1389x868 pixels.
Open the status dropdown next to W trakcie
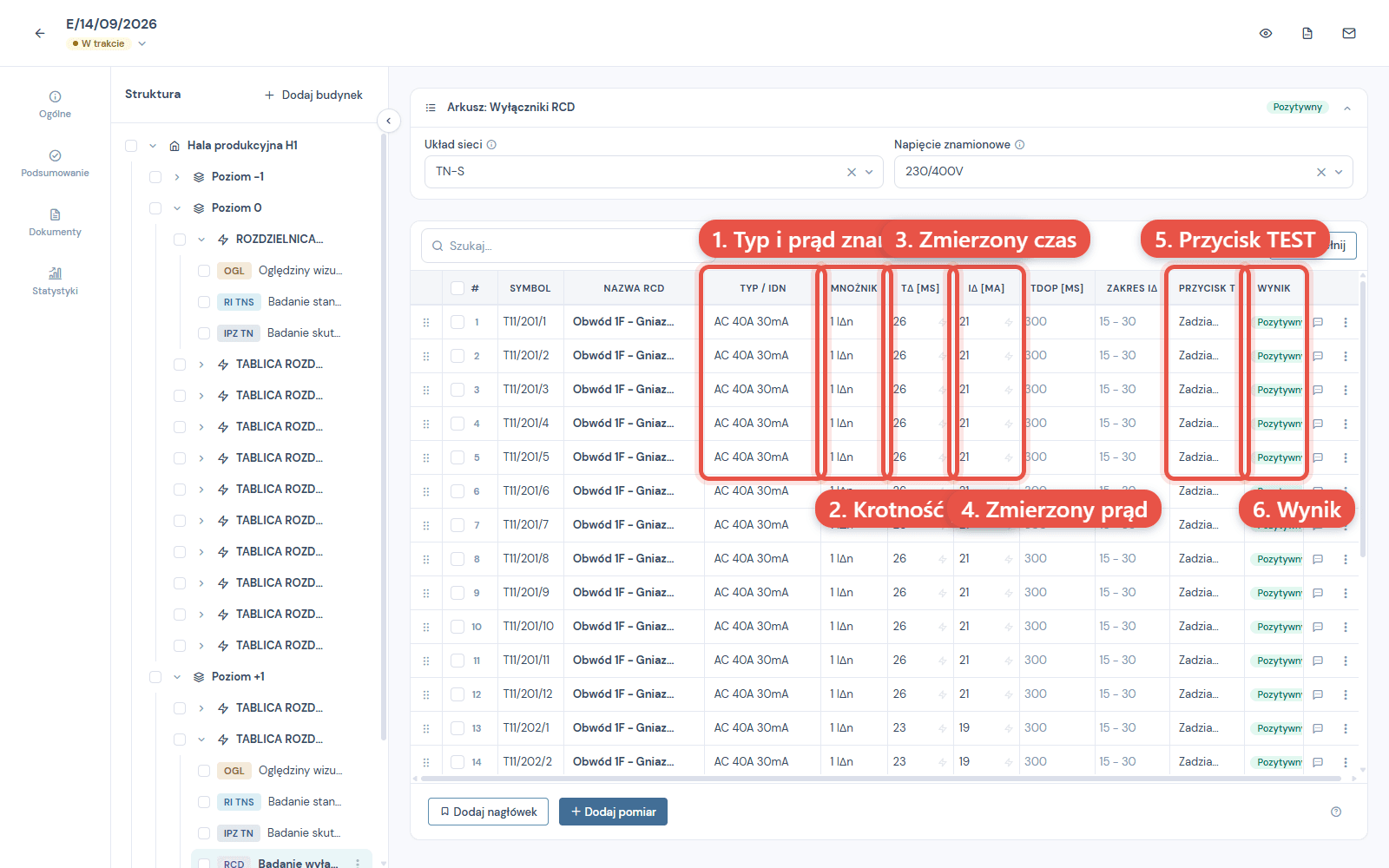(x=142, y=43)
